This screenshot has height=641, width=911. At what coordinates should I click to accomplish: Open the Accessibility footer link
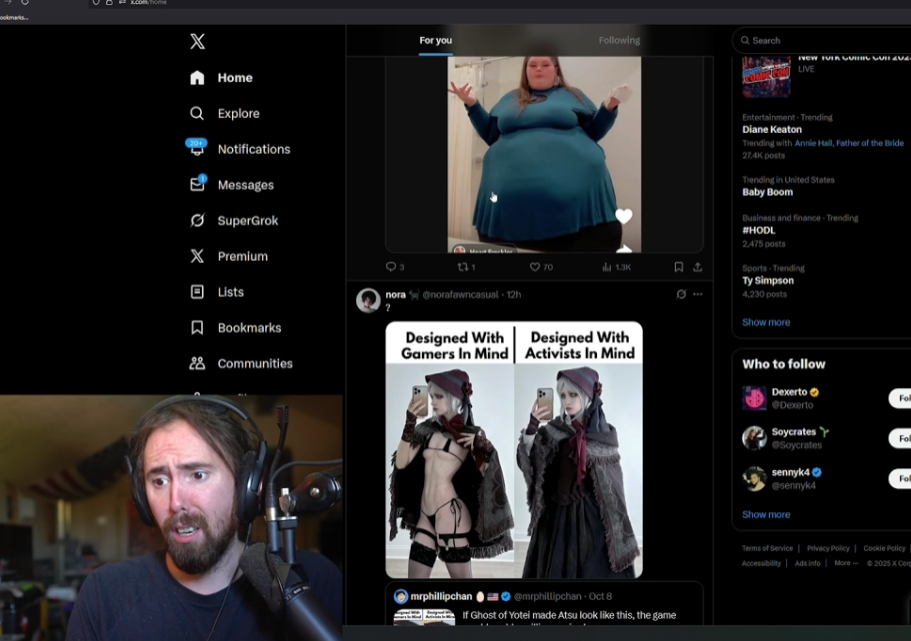761,563
